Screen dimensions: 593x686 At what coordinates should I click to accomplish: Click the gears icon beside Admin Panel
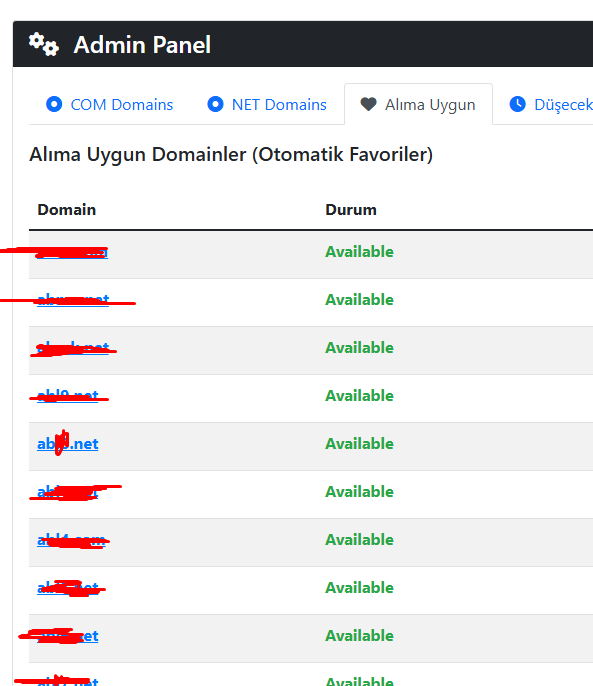coord(43,44)
